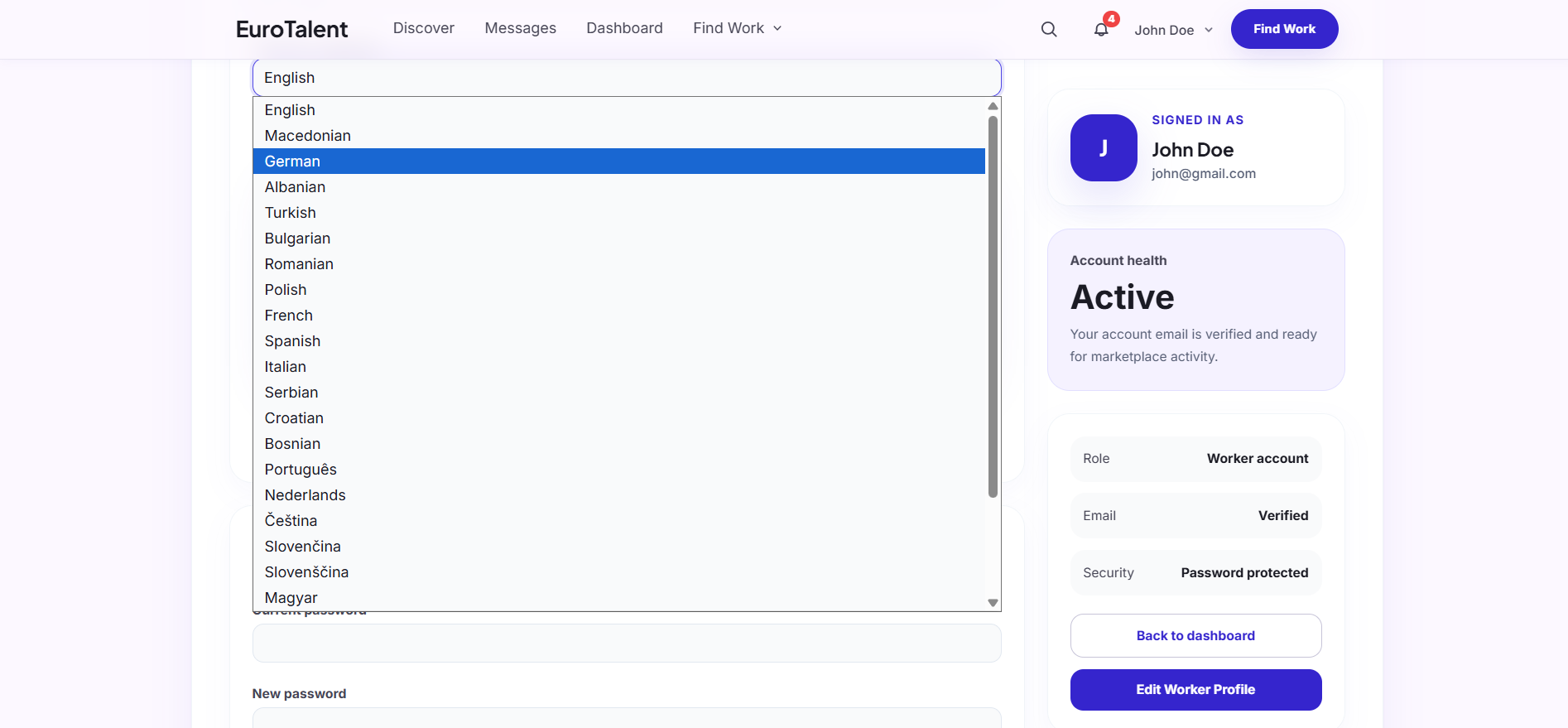
Task: Choose Turkish from the dropdown list
Action: point(619,213)
